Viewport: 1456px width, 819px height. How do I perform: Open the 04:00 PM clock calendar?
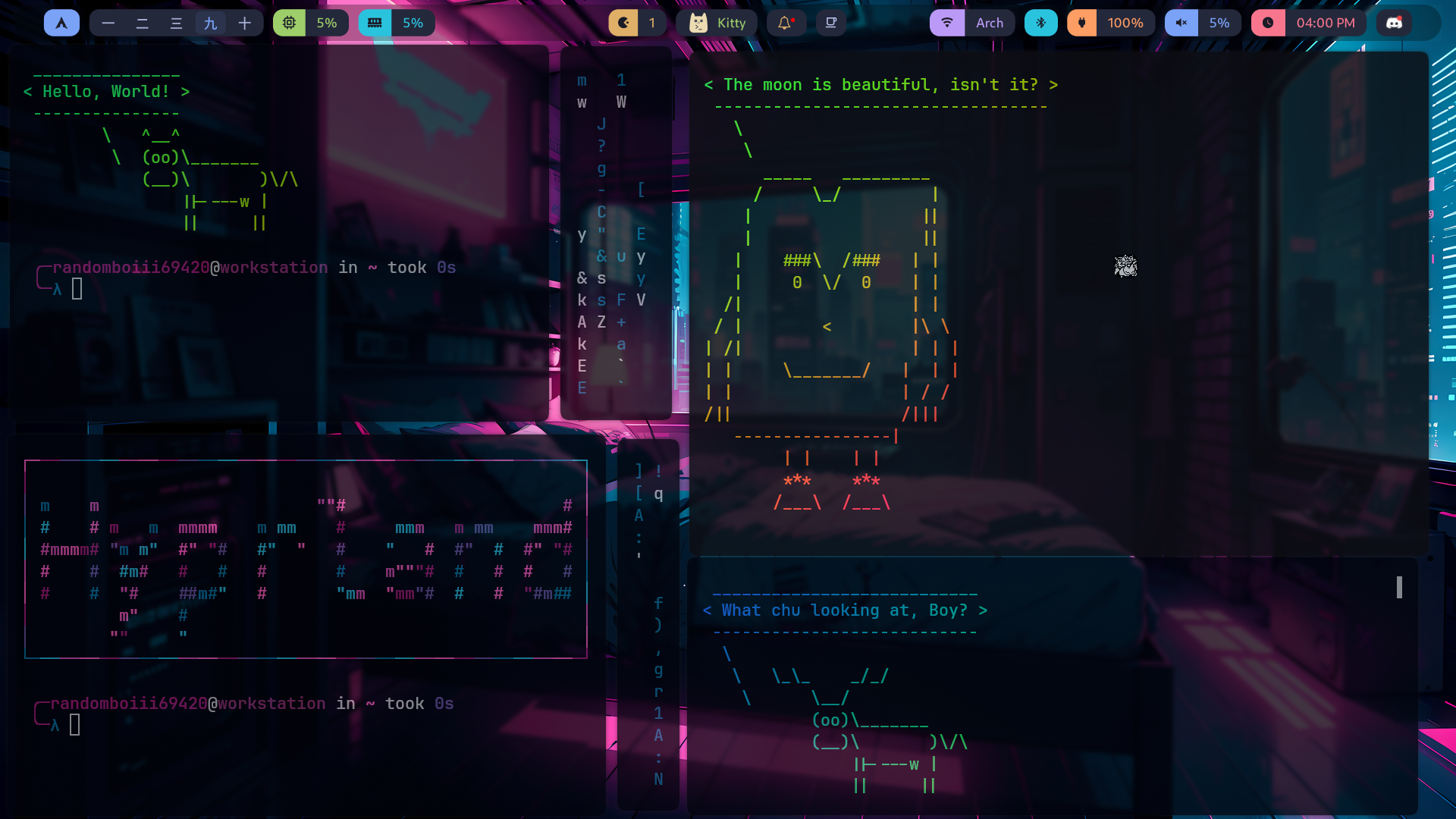tap(1325, 23)
